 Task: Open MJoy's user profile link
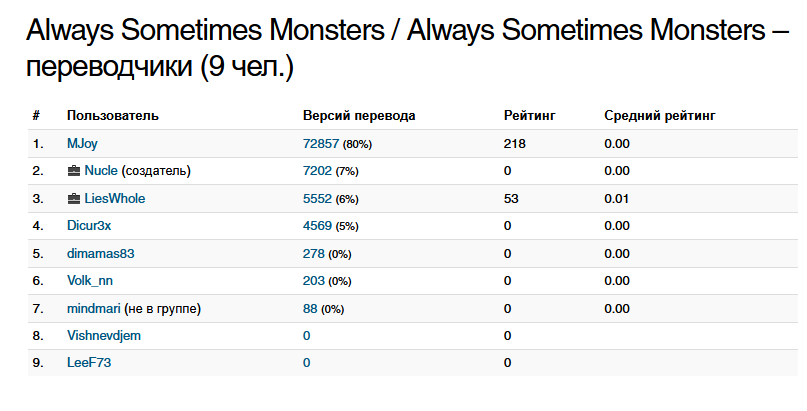pyautogui.click(x=82, y=144)
